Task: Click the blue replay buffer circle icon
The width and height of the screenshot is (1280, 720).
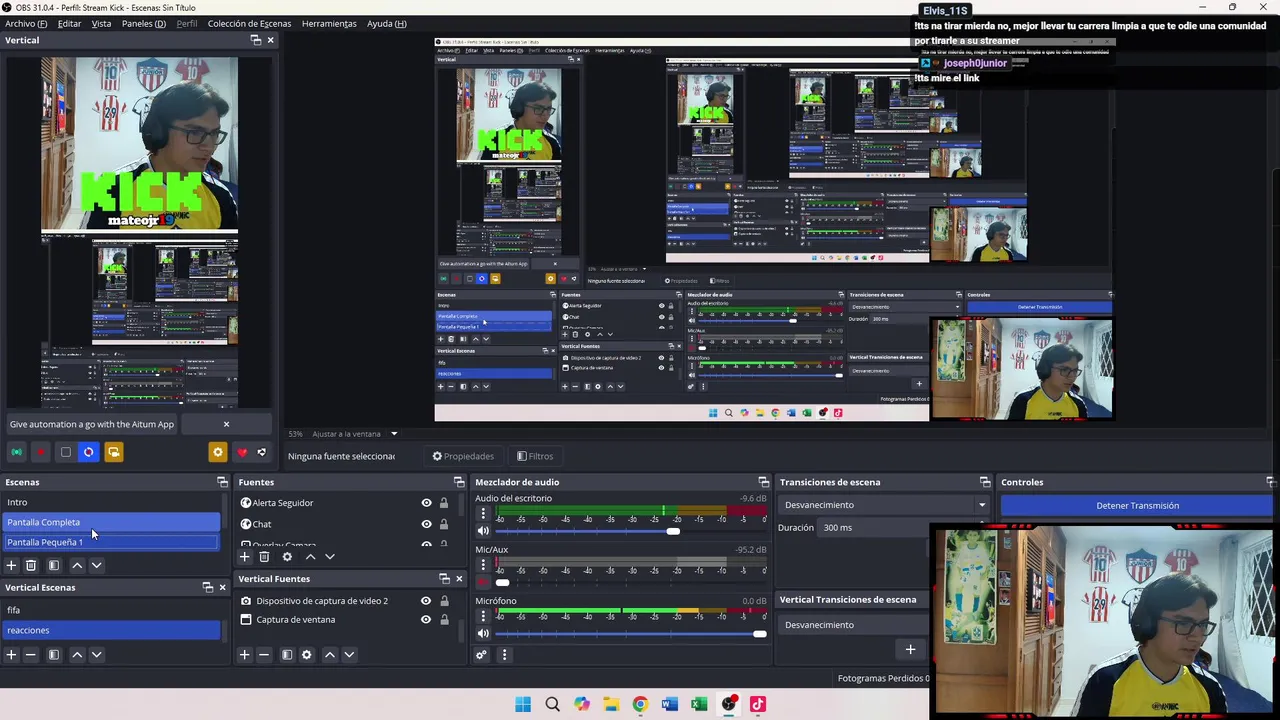Action: pos(89,452)
